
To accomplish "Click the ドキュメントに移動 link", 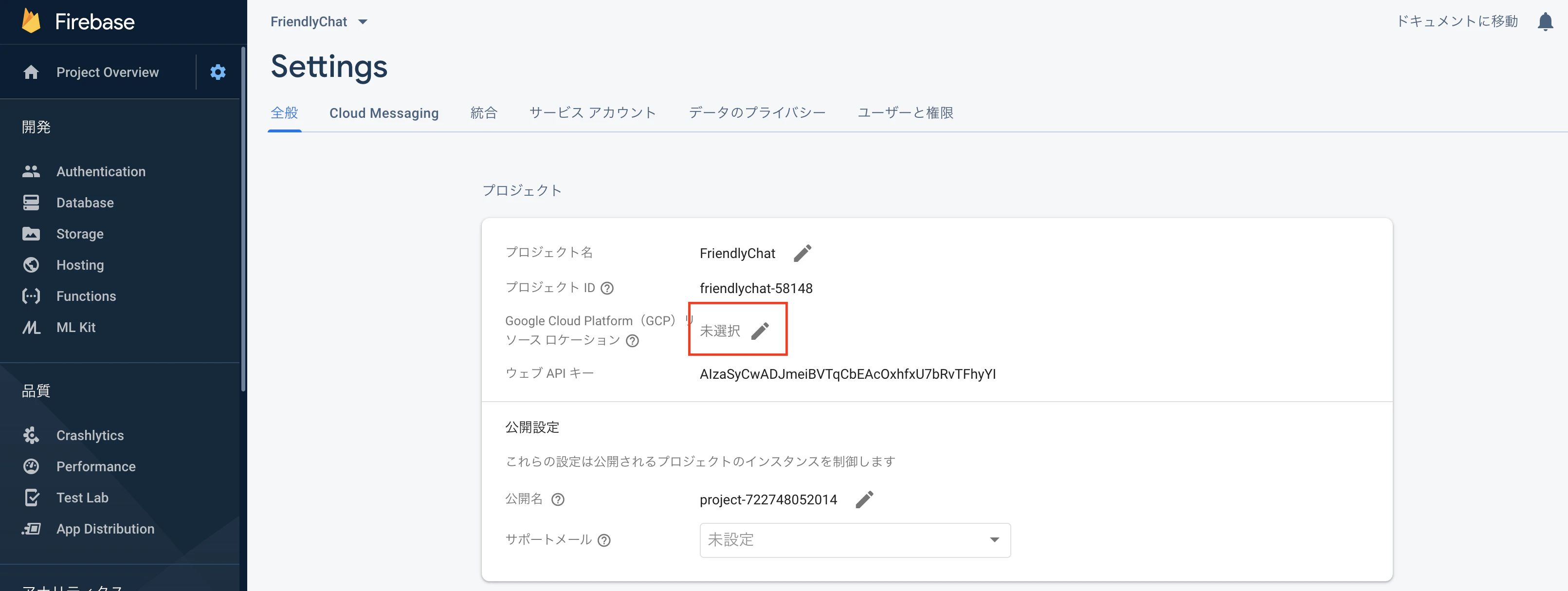I will point(1457,21).
